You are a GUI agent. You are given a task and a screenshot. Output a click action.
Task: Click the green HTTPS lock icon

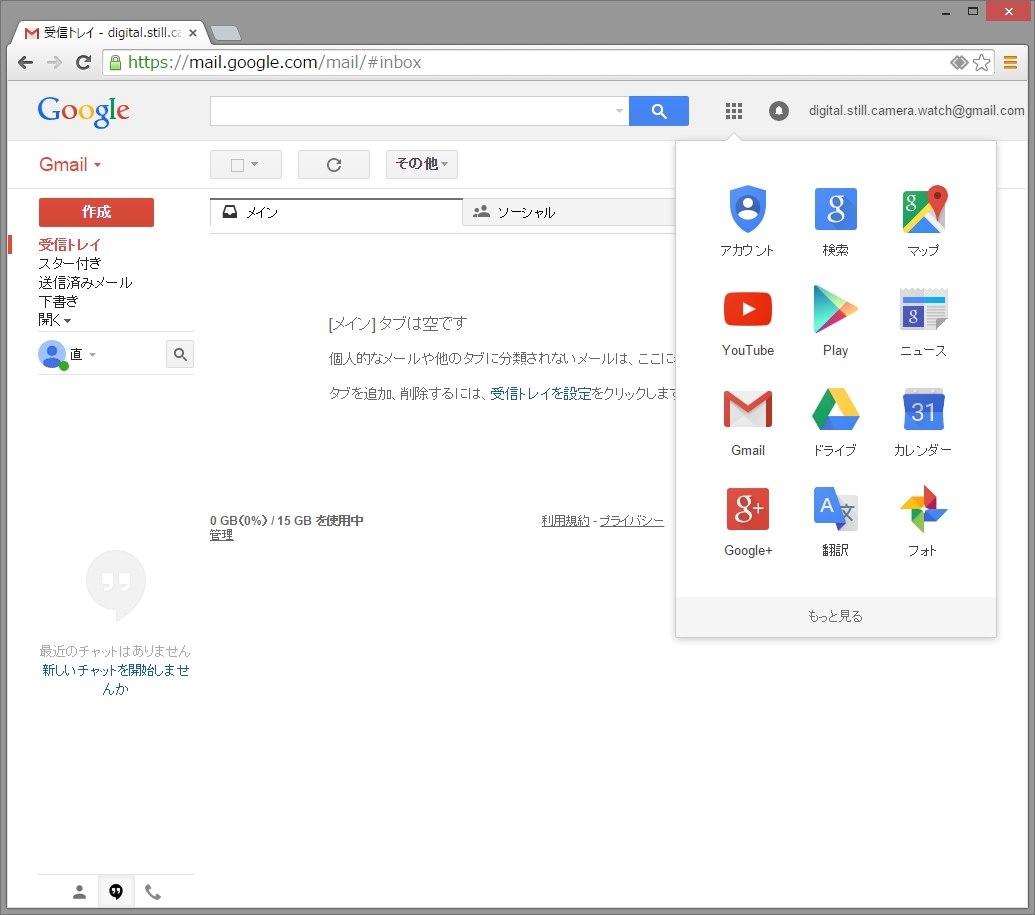[x=115, y=63]
